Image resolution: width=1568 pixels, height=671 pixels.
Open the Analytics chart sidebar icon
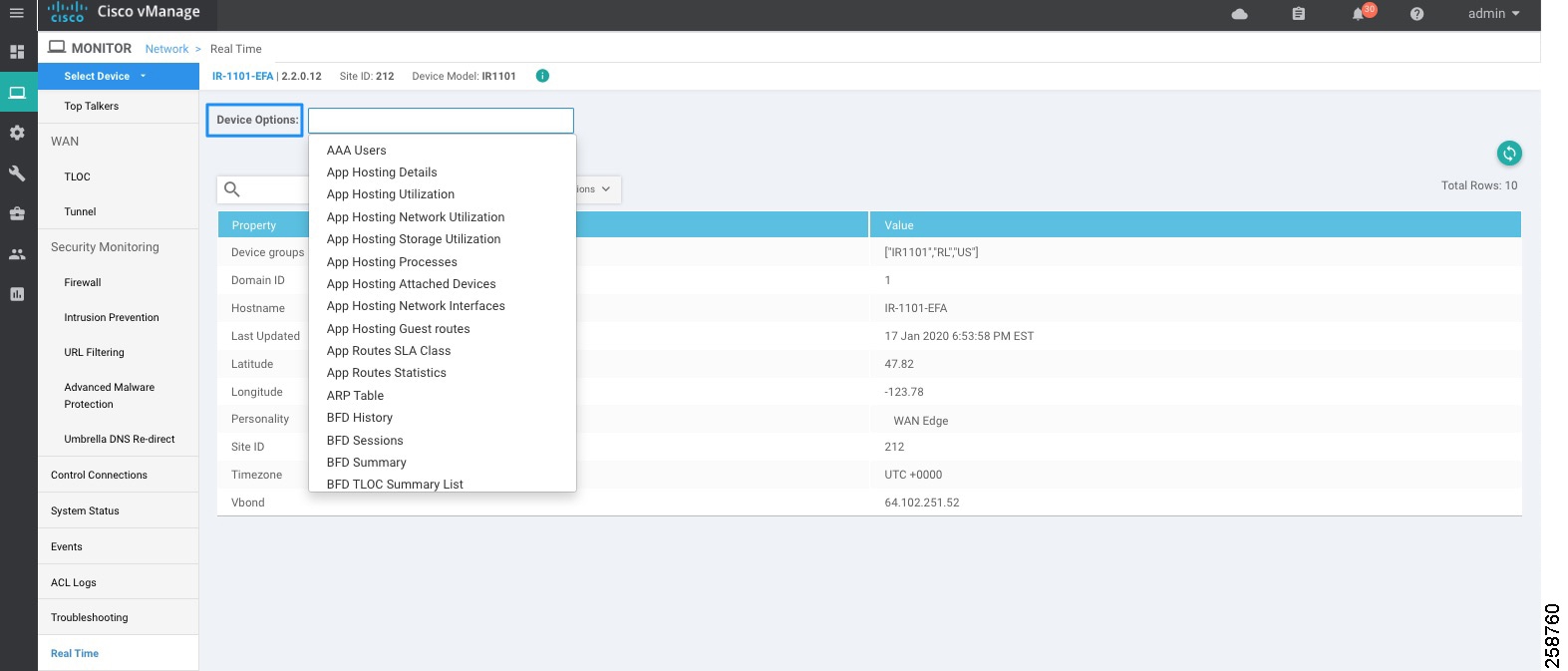pos(17,294)
